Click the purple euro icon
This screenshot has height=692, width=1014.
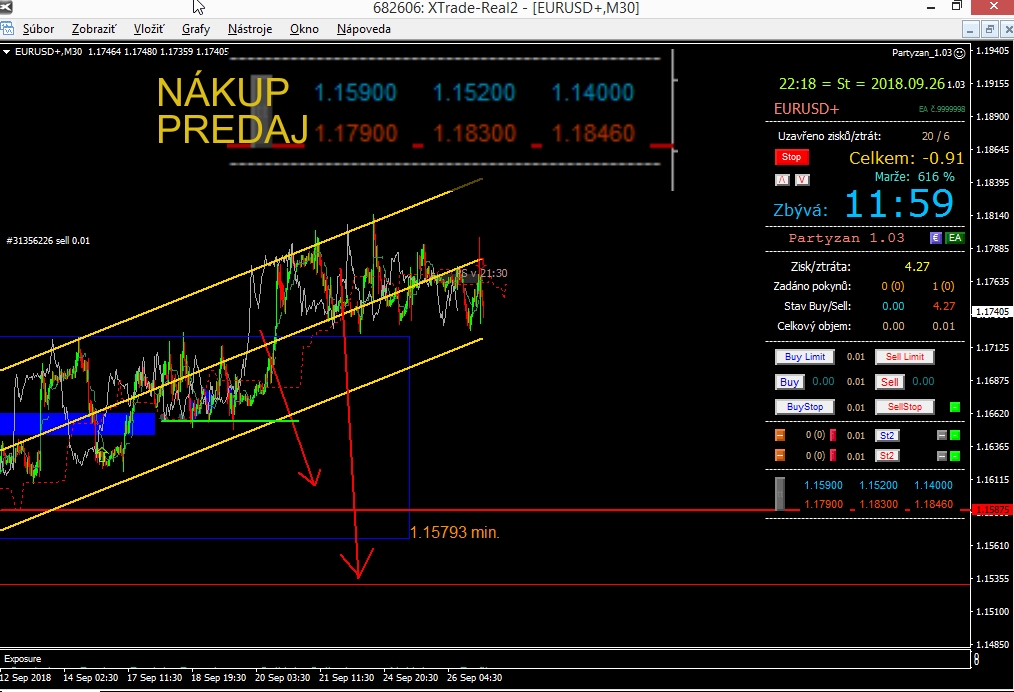click(935, 237)
